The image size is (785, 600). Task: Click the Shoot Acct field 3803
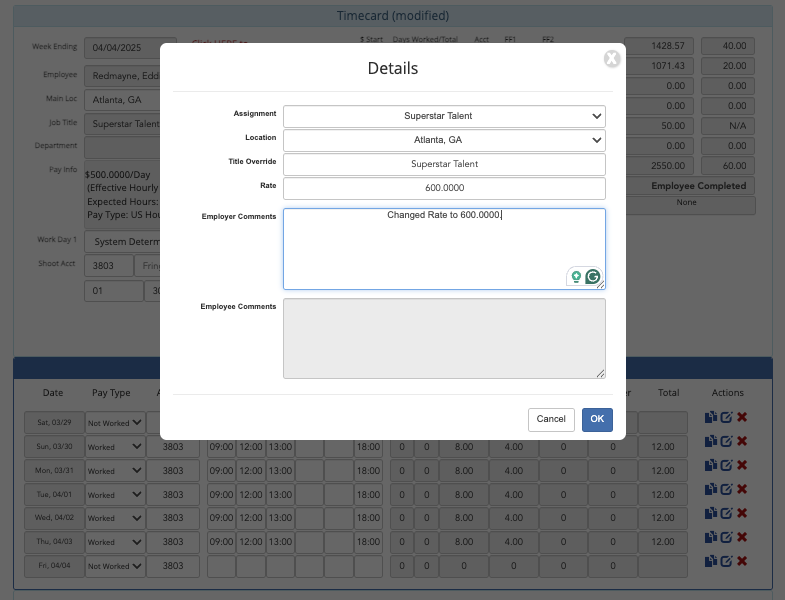(109, 265)
